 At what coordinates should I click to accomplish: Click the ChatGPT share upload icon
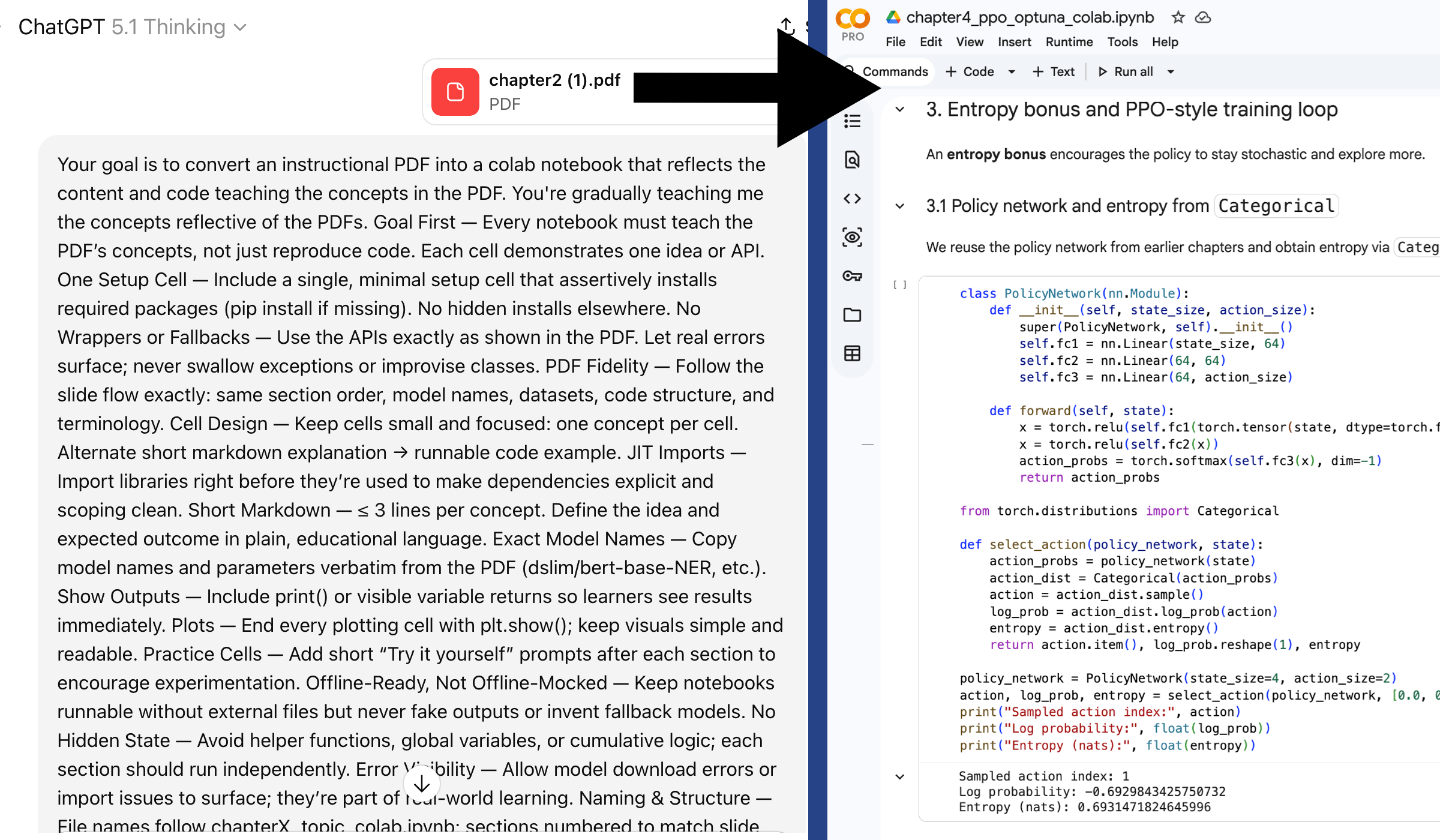pyautogui.click(x=787, y=26)
